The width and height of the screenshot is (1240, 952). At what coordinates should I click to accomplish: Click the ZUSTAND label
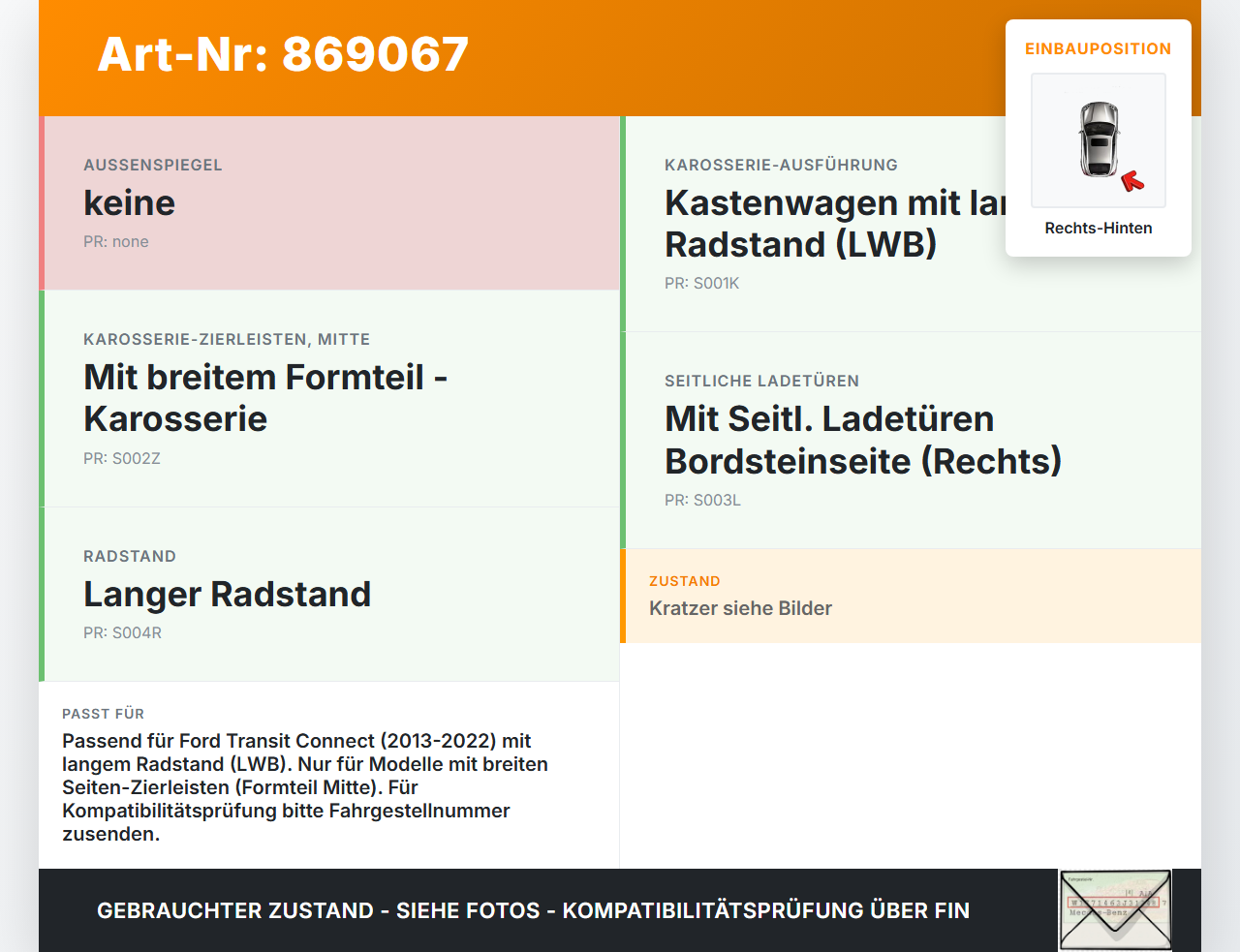684,581
